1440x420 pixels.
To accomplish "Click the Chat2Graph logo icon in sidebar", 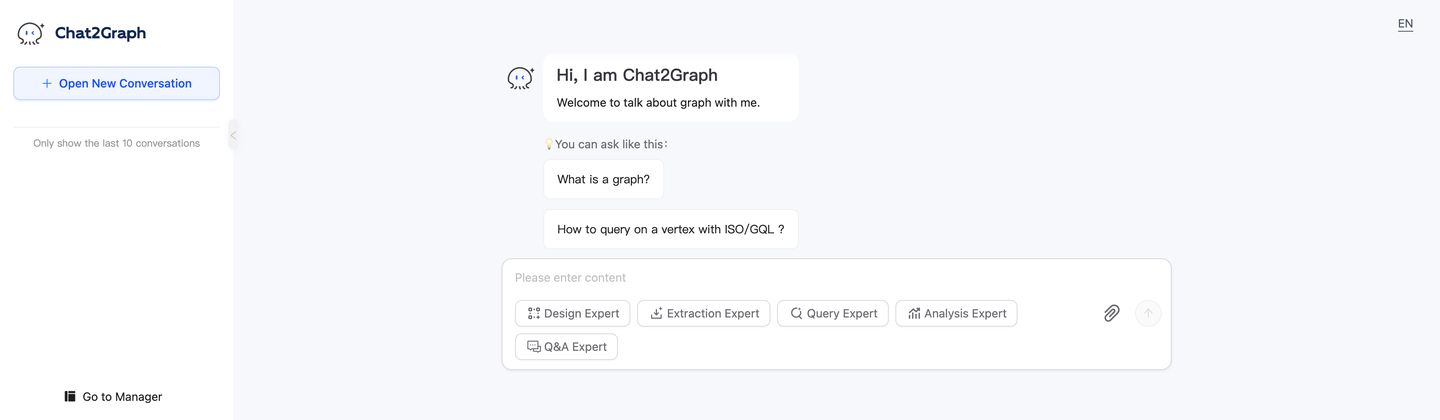I will [x=31, y=33].
